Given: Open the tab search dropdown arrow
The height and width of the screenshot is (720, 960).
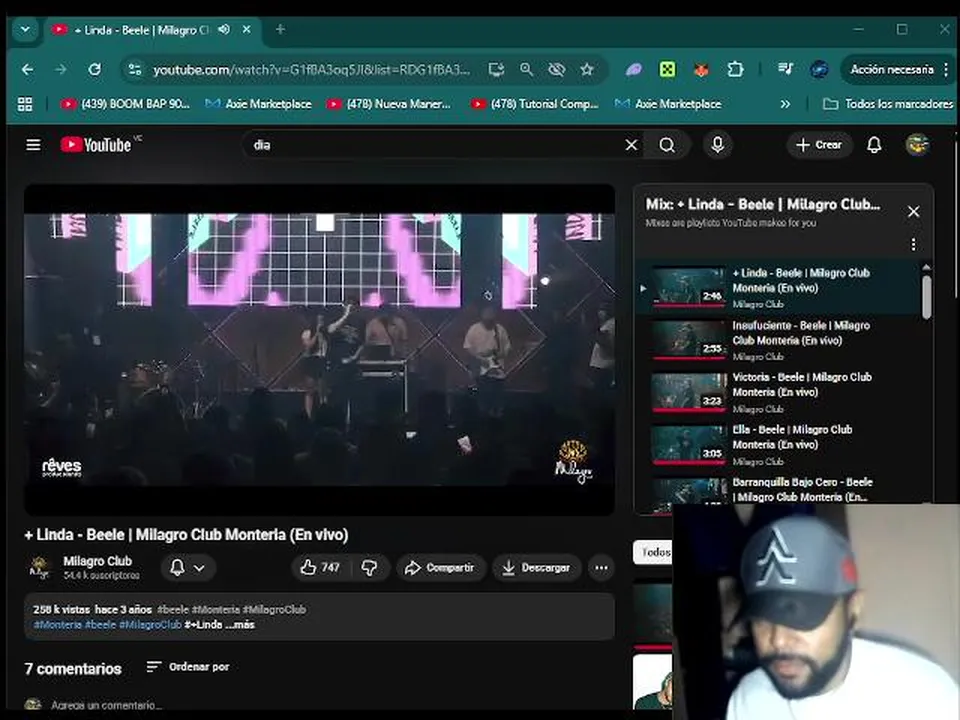Looking at the screenshot, I should [x=25, y=29].
